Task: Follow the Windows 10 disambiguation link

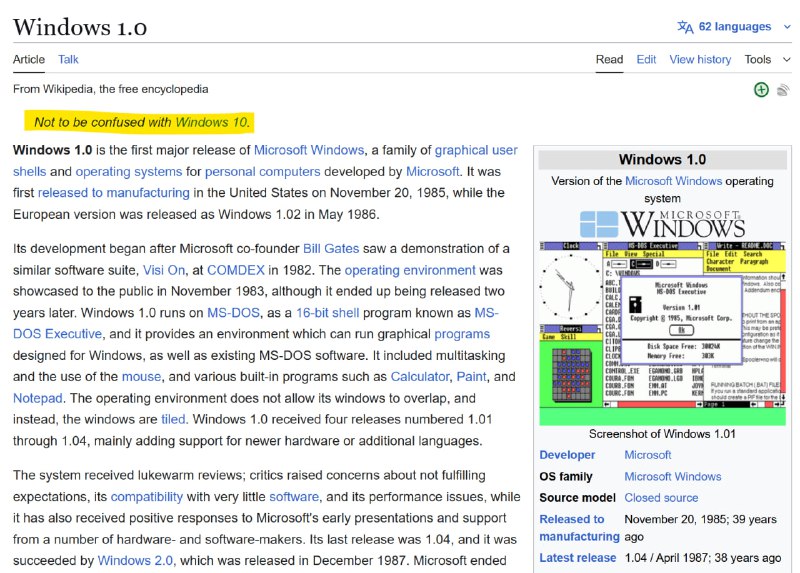Action: [x=212, y=122]
